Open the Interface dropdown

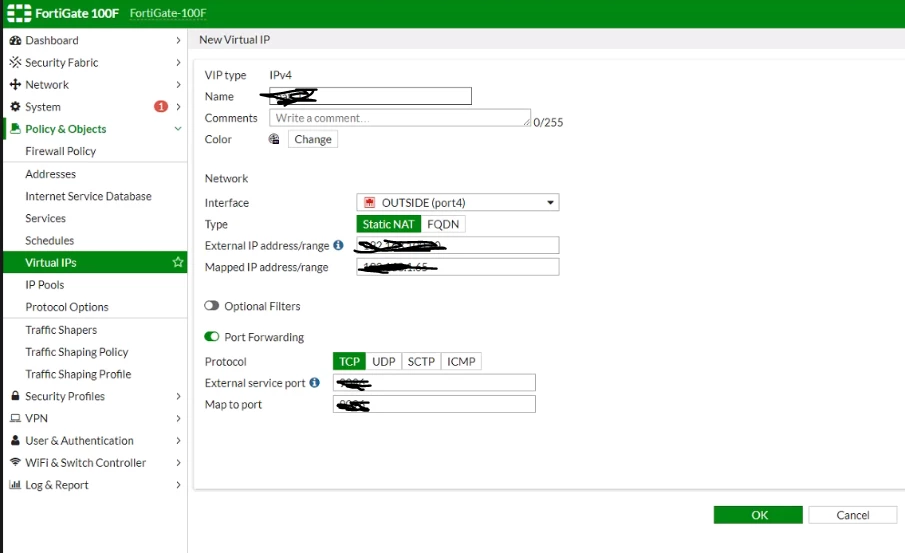pos(458,203)
